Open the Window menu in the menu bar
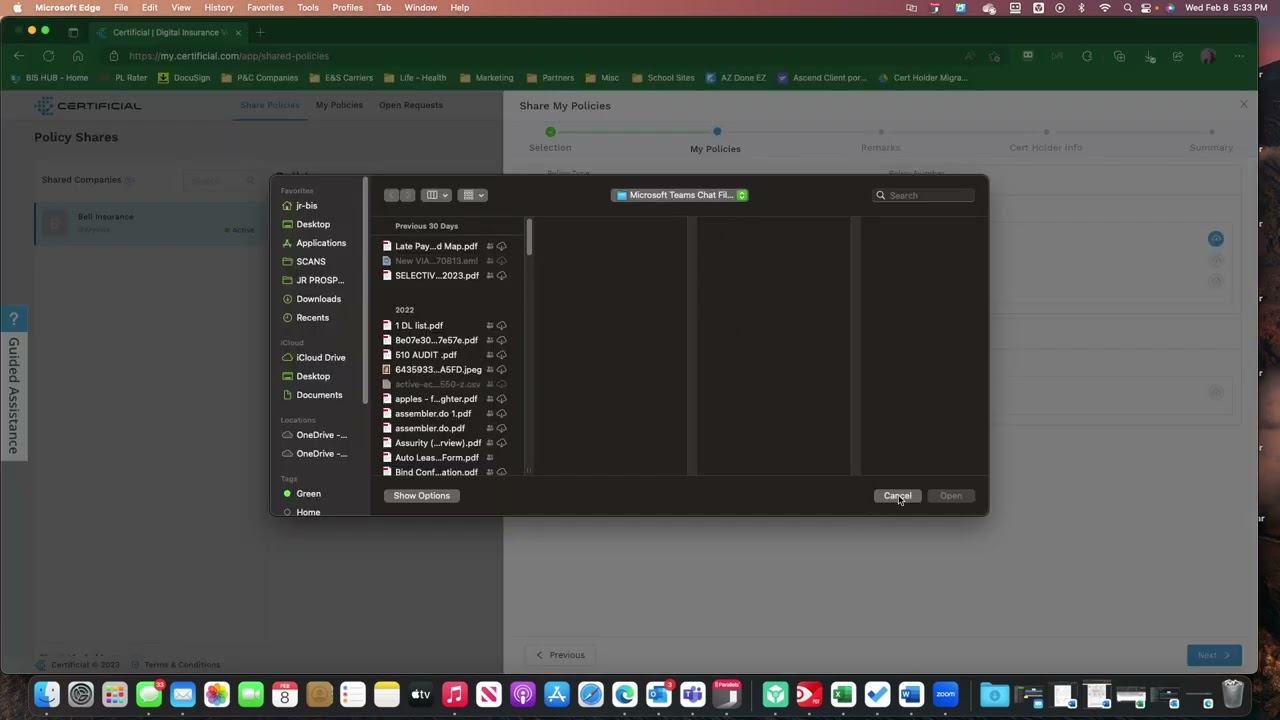Viewport: 1280px width, 720px height. click(420, 7)
